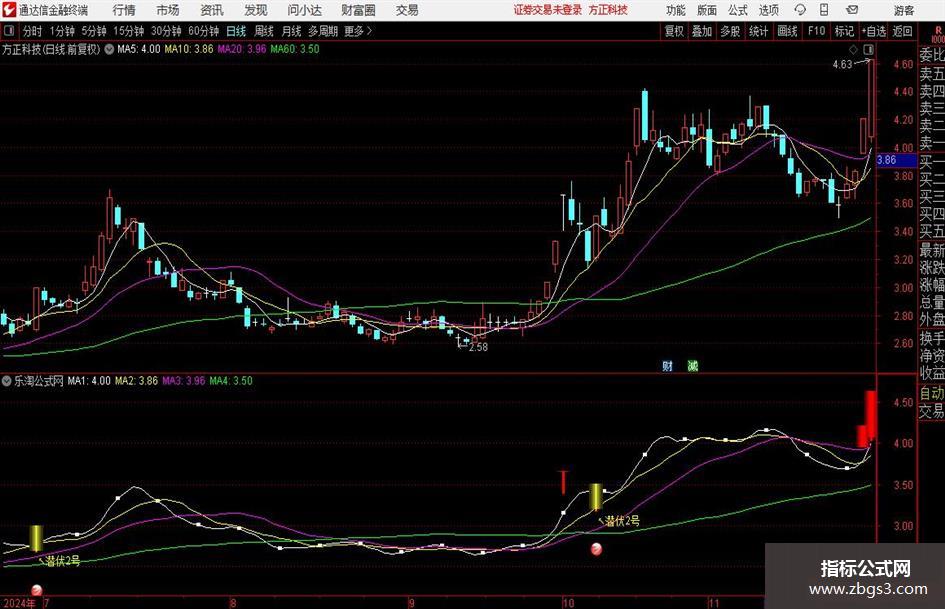Click the MA60: 3.50 label
945x609 pixels.
point(295,49)
